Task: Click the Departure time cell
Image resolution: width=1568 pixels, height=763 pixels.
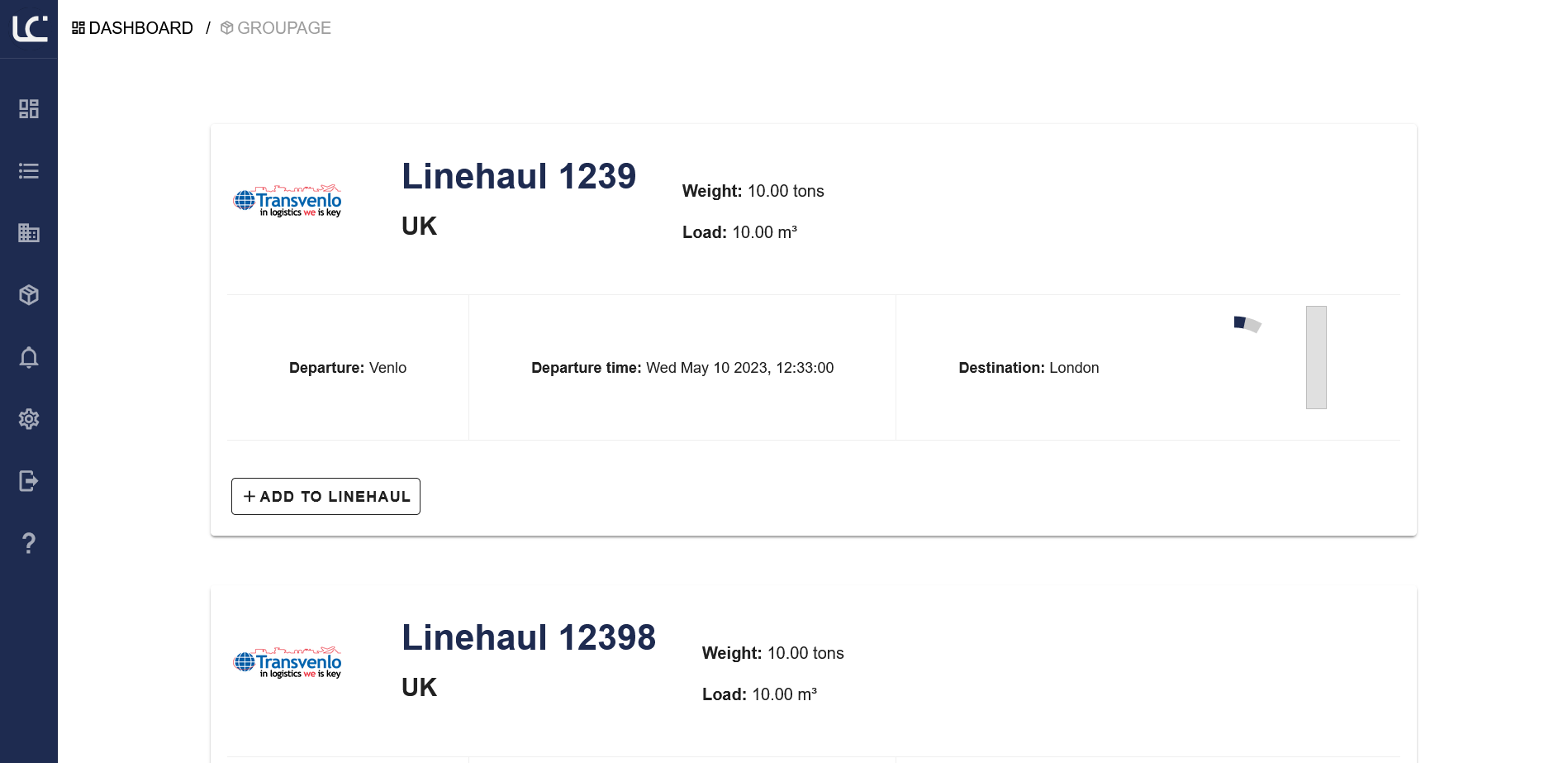Action: pos(682,368)
